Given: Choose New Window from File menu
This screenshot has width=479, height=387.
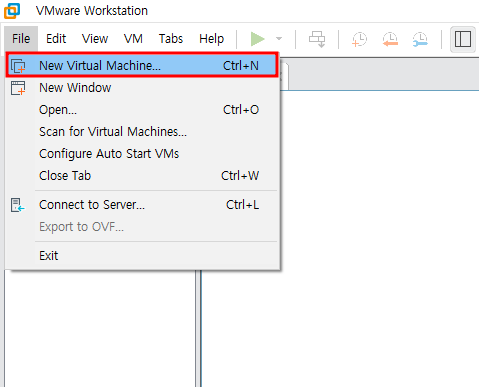Looking at the screenshot, I should click(x=142, y=88).
